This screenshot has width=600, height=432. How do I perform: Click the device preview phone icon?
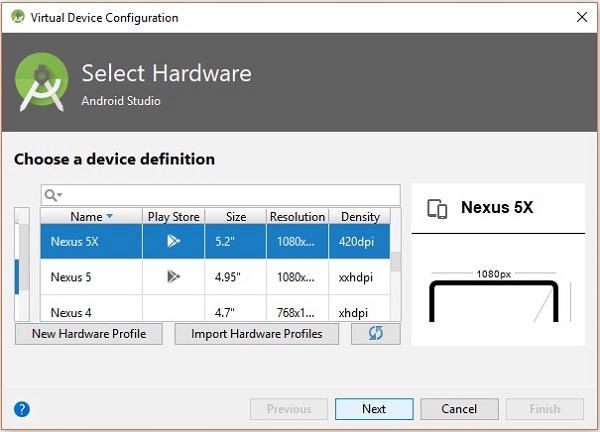tap(437, 209)
